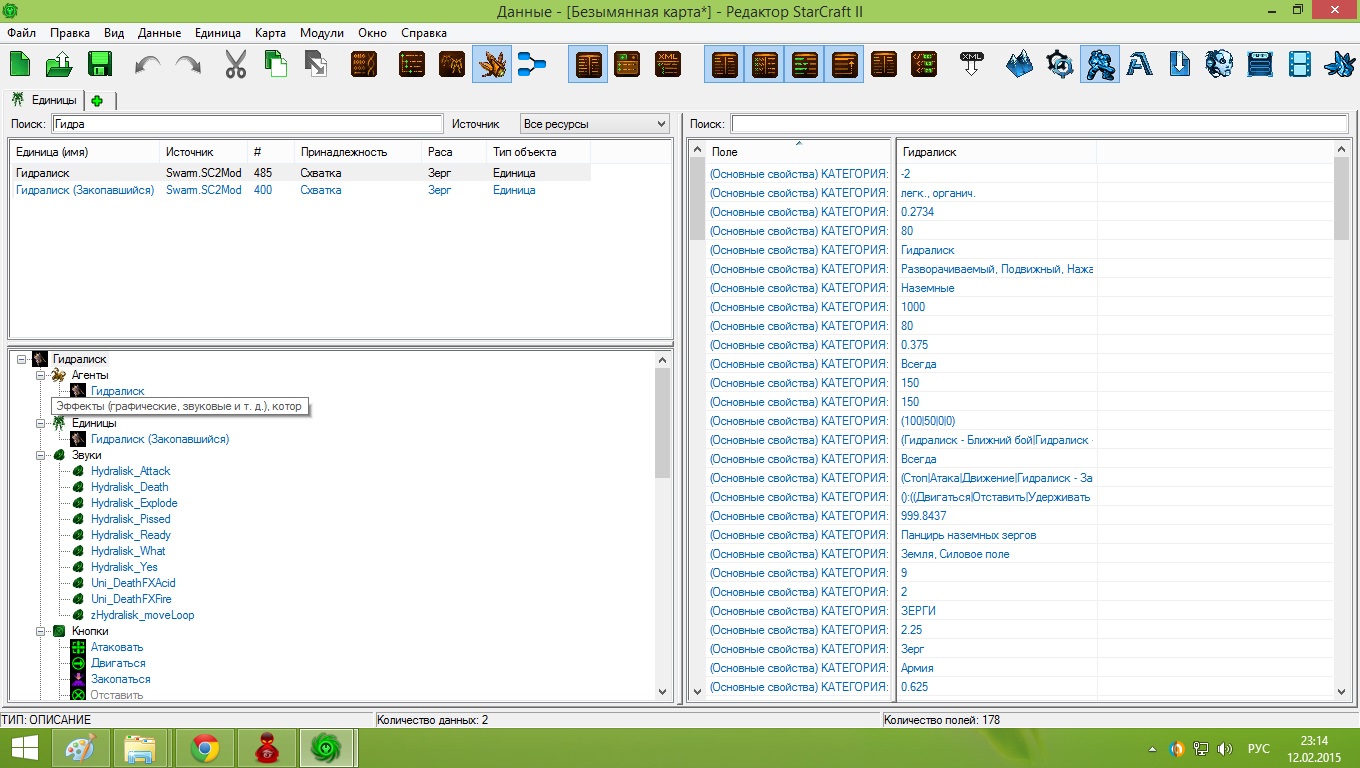This screenshot has width=1360, height=768.
Task: Save the map with the floppy icon
Action: click(x=99, y=65)
